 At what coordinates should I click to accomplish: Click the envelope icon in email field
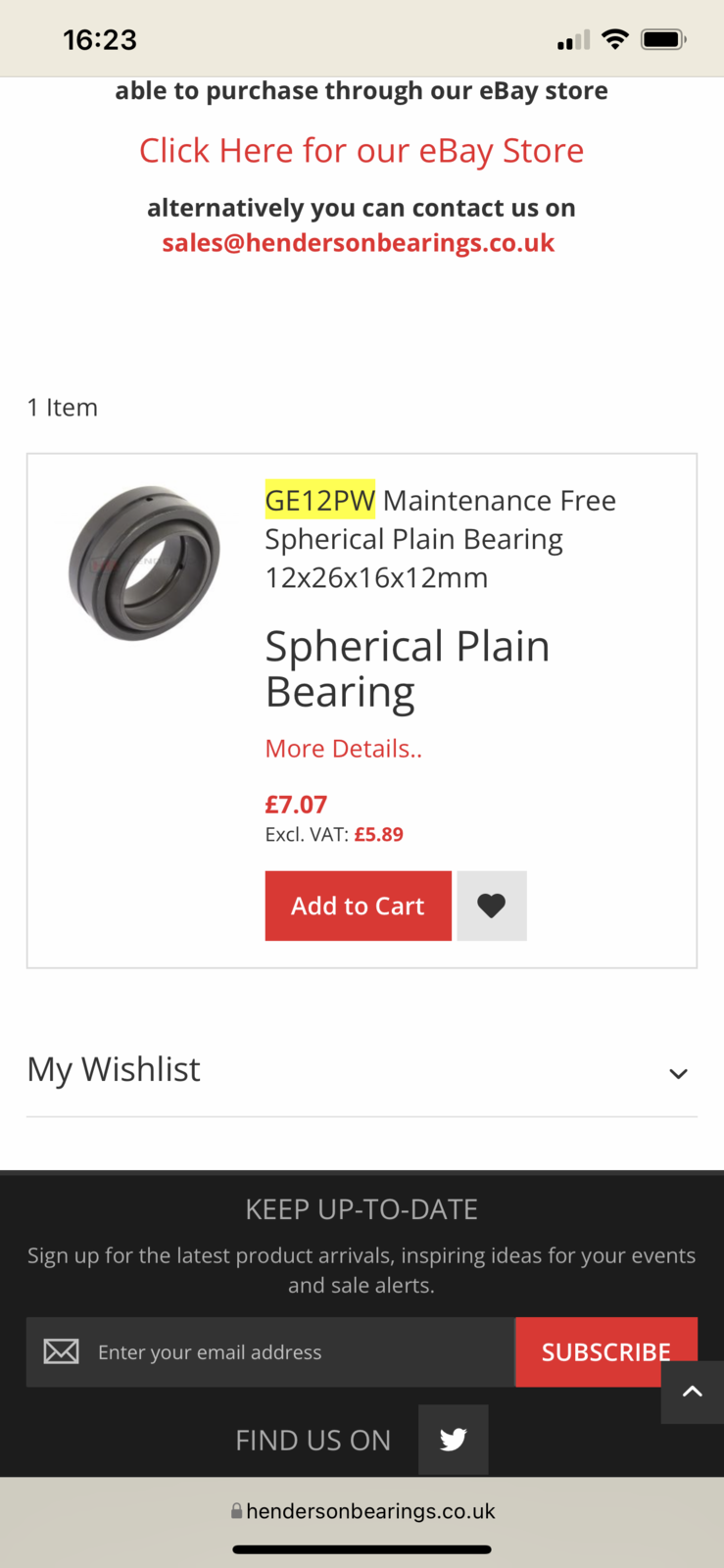(61, 1352)
